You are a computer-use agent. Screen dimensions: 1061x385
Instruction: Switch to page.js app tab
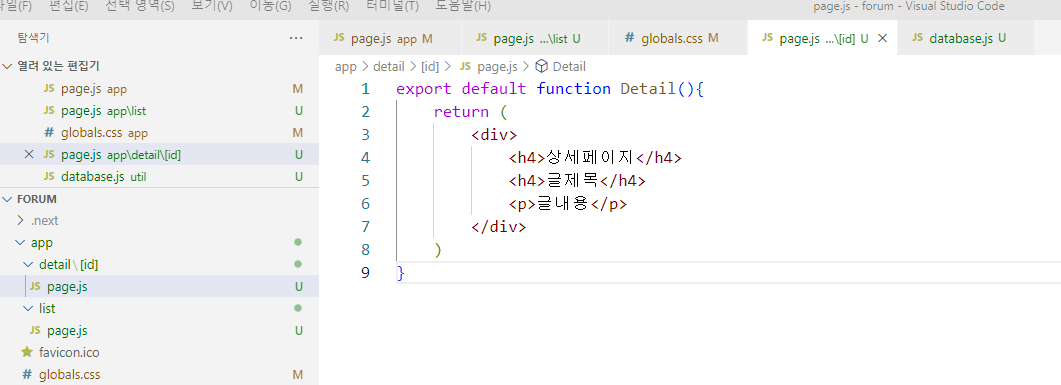(x=390, y=39)
